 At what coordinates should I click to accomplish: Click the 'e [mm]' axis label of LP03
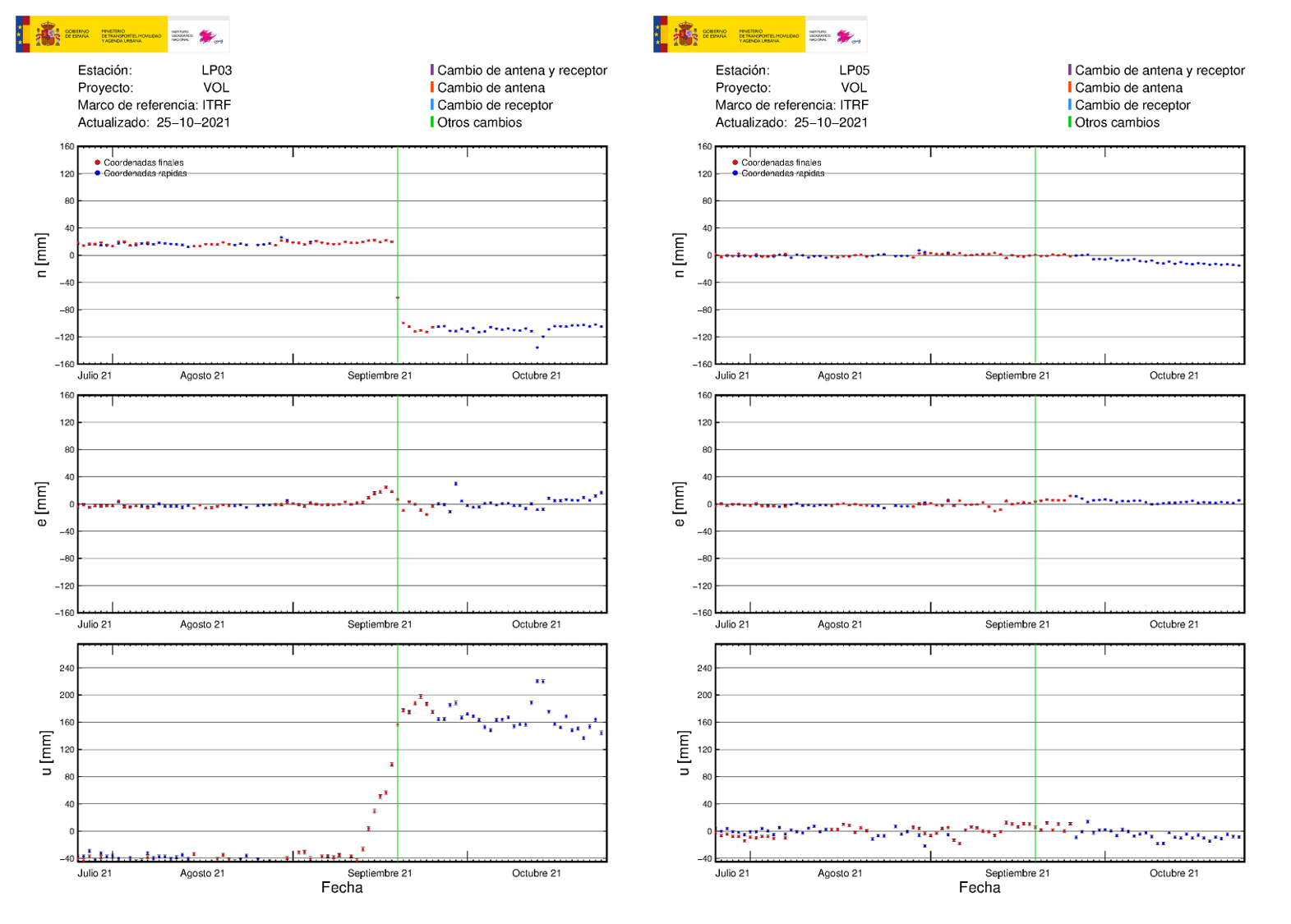point(41,504)
